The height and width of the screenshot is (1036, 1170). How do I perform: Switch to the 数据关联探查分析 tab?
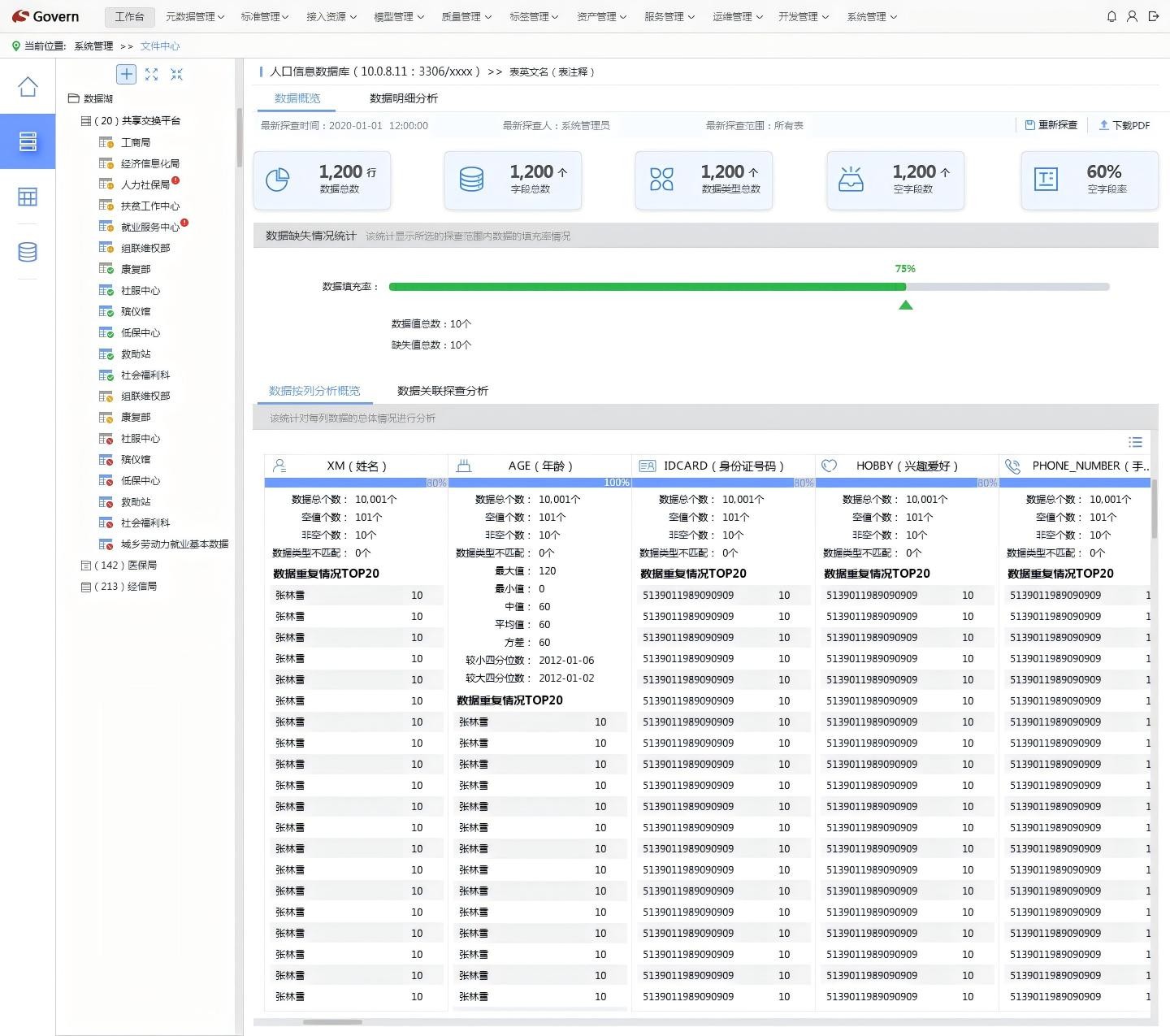point(442,391)
